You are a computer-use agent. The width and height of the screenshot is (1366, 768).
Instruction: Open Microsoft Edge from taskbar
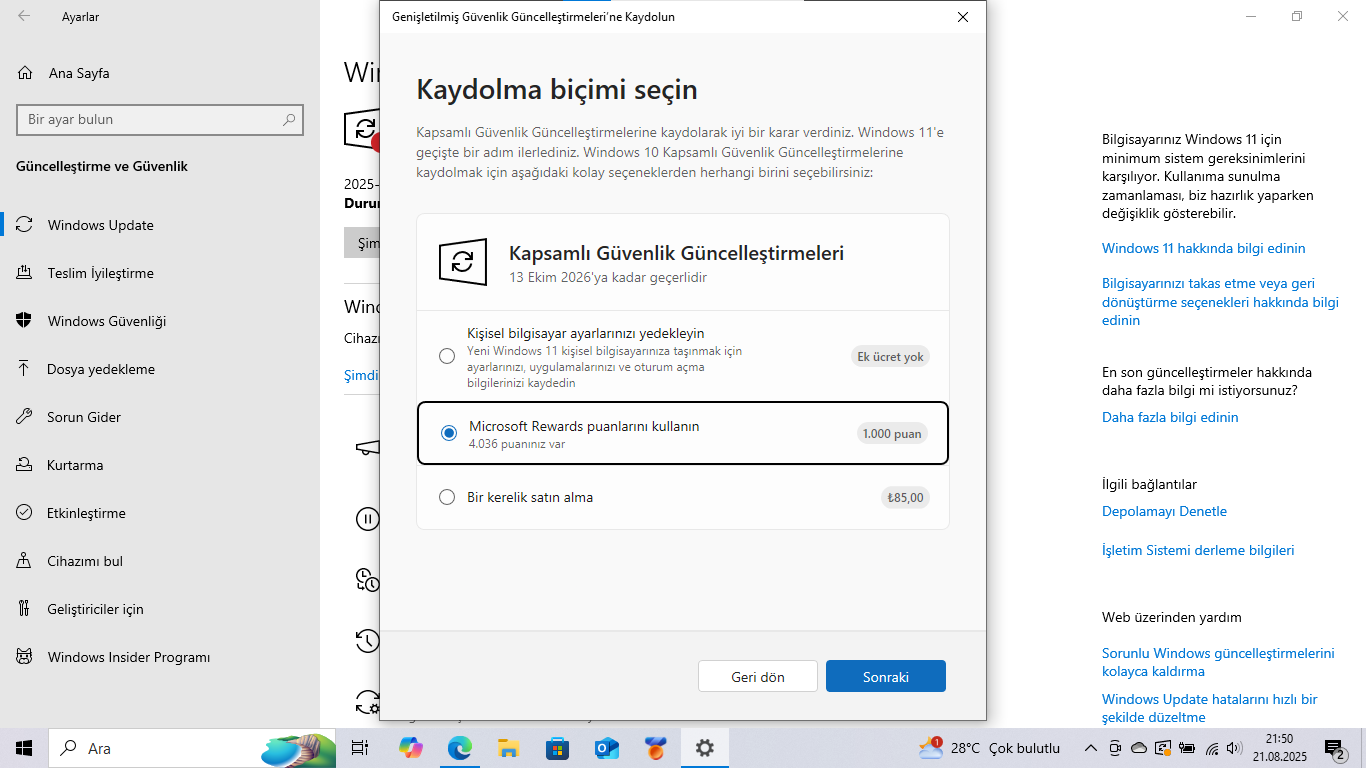(459, 748)
